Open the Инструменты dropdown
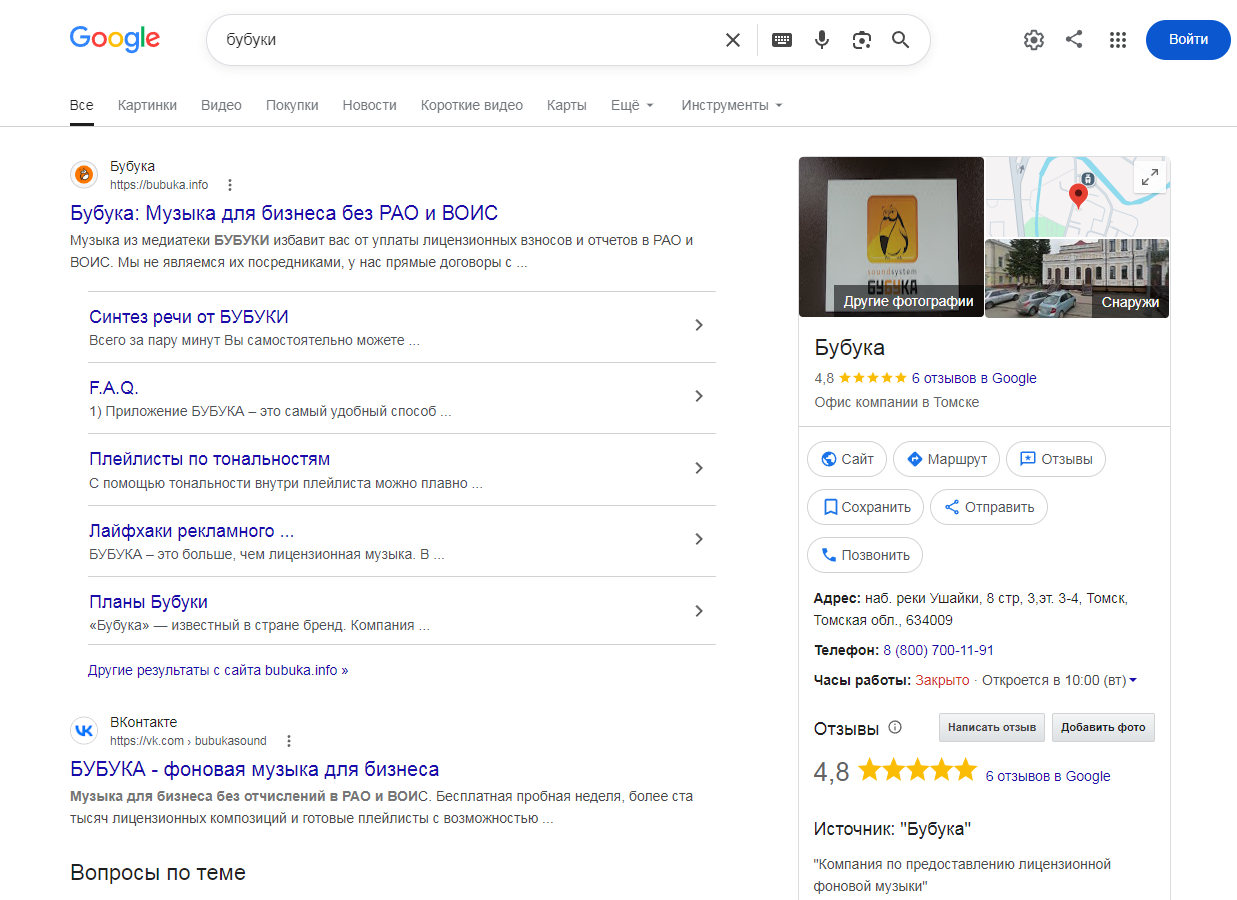 [732, 105]
